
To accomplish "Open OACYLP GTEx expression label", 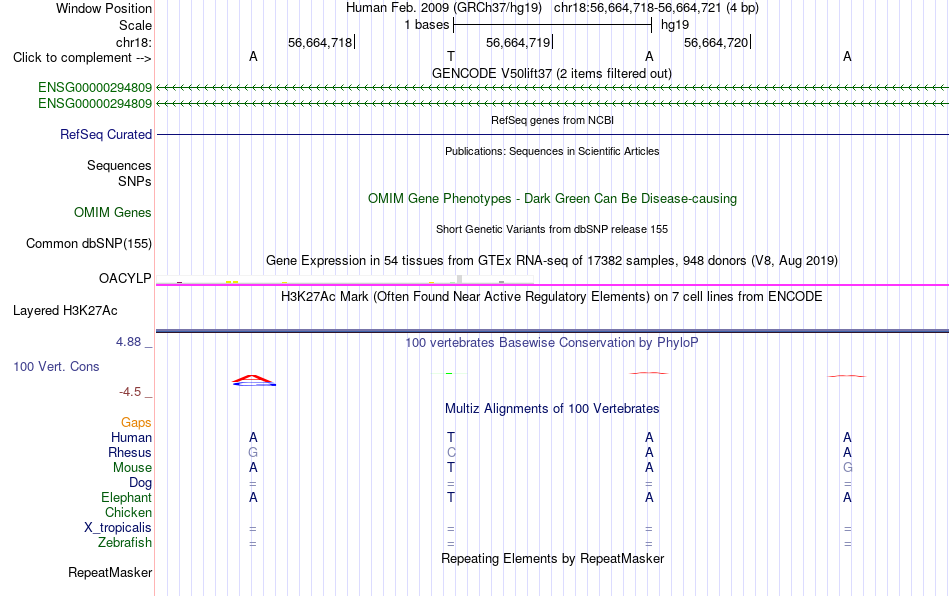I will click(125, 278).
